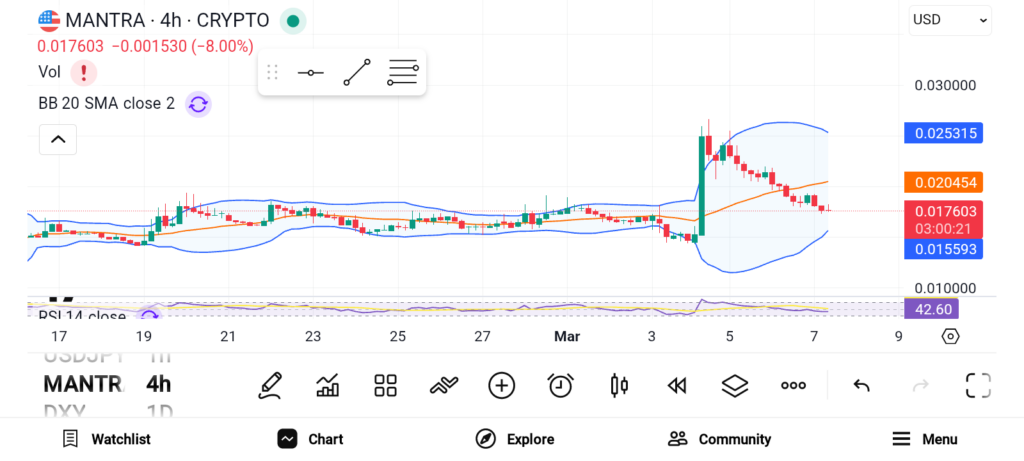Click the 0.030000 price axis label
The image size is (1024, 461).
tap(945, 86)
